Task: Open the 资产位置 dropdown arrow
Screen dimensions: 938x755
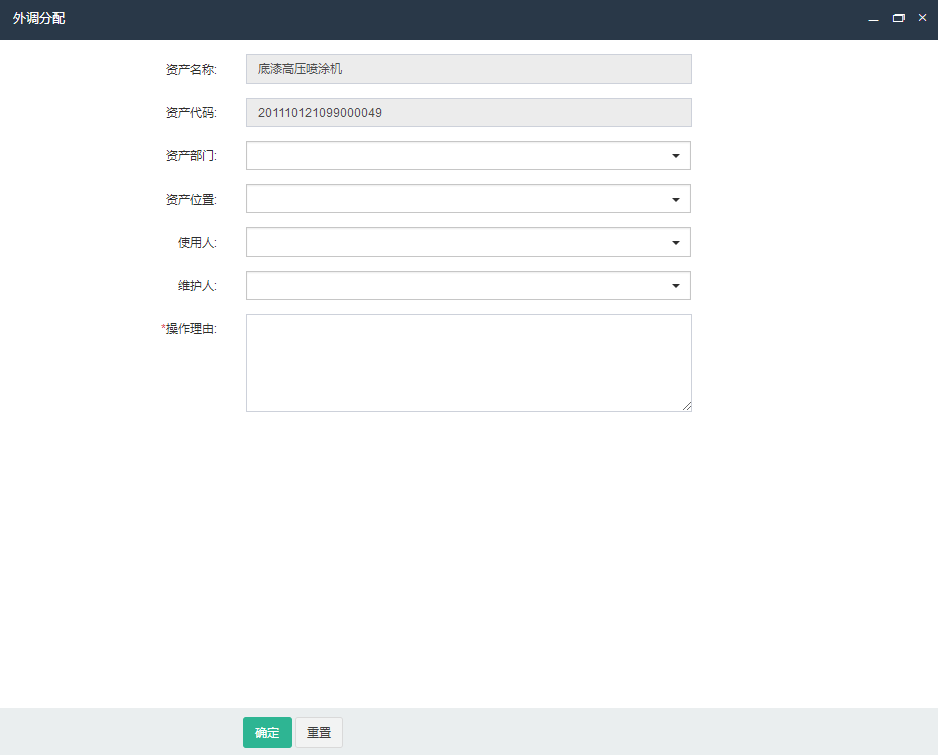Action: 676,199
